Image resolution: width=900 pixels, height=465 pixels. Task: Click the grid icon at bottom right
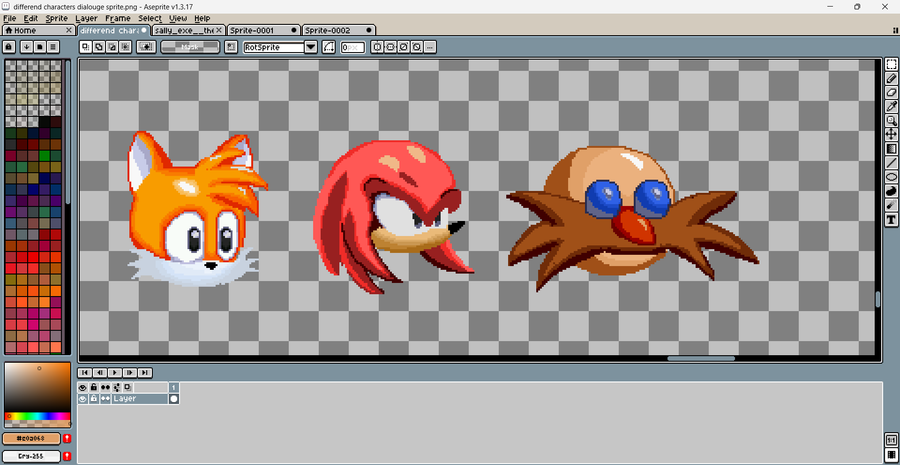pos(891,456)
